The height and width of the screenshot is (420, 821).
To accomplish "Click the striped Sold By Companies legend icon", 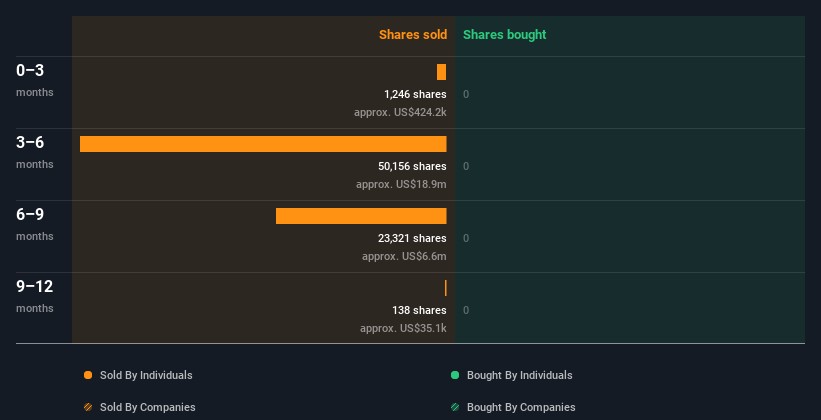I will click(x=88, y=407).
